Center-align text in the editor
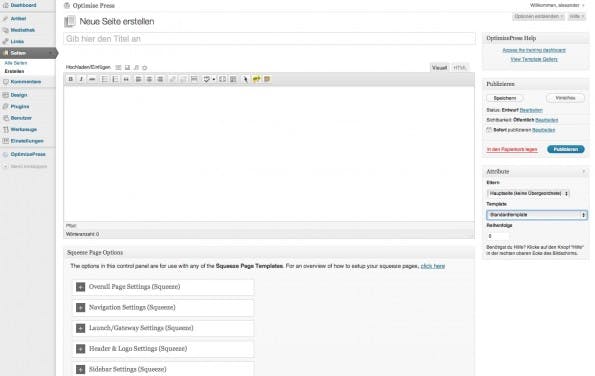The image size is (595, 376). click(x=150, y=79)
